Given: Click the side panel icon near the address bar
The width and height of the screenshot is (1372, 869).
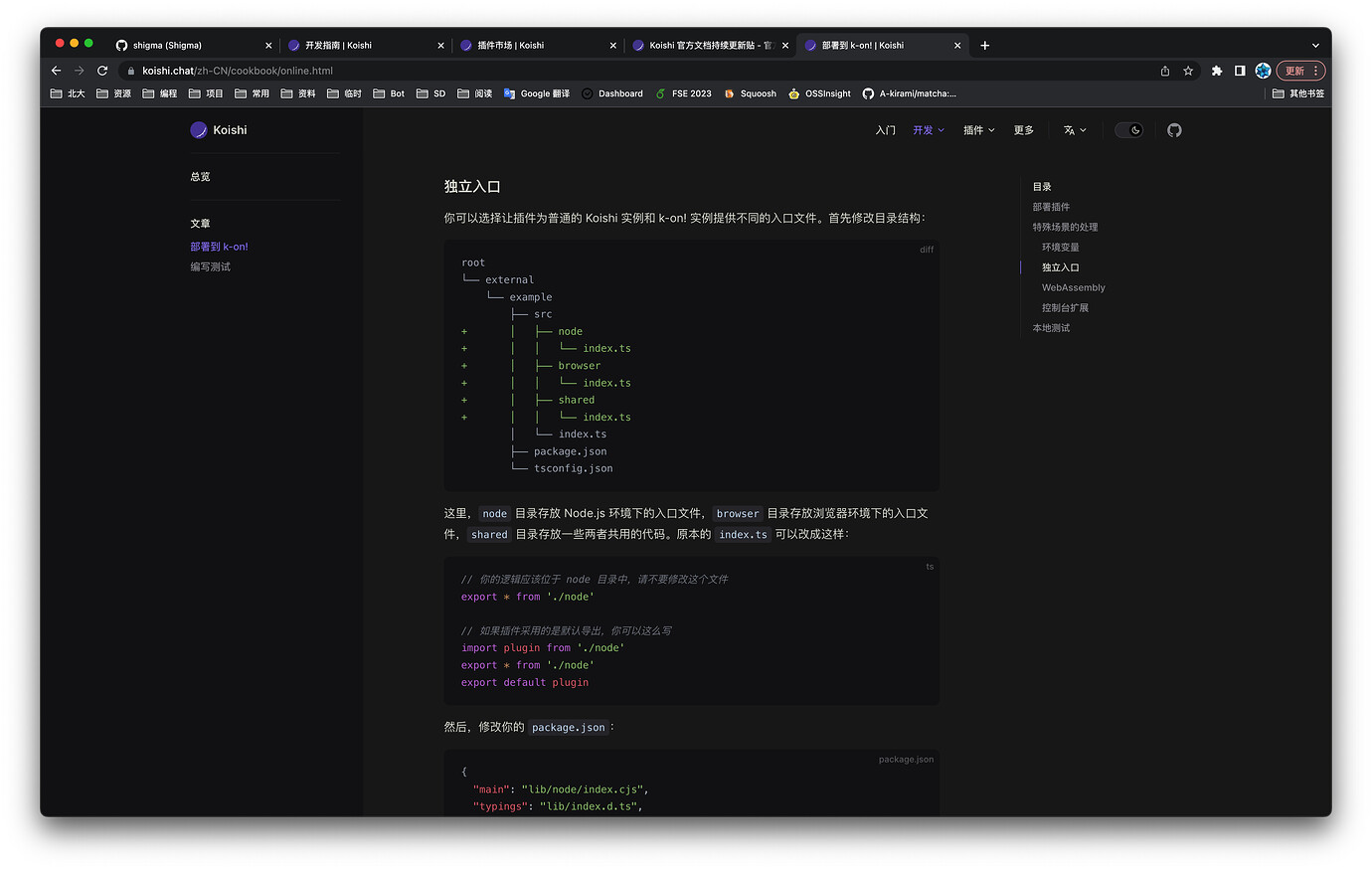Looking at the screenshot, I should coord(1239,70).
